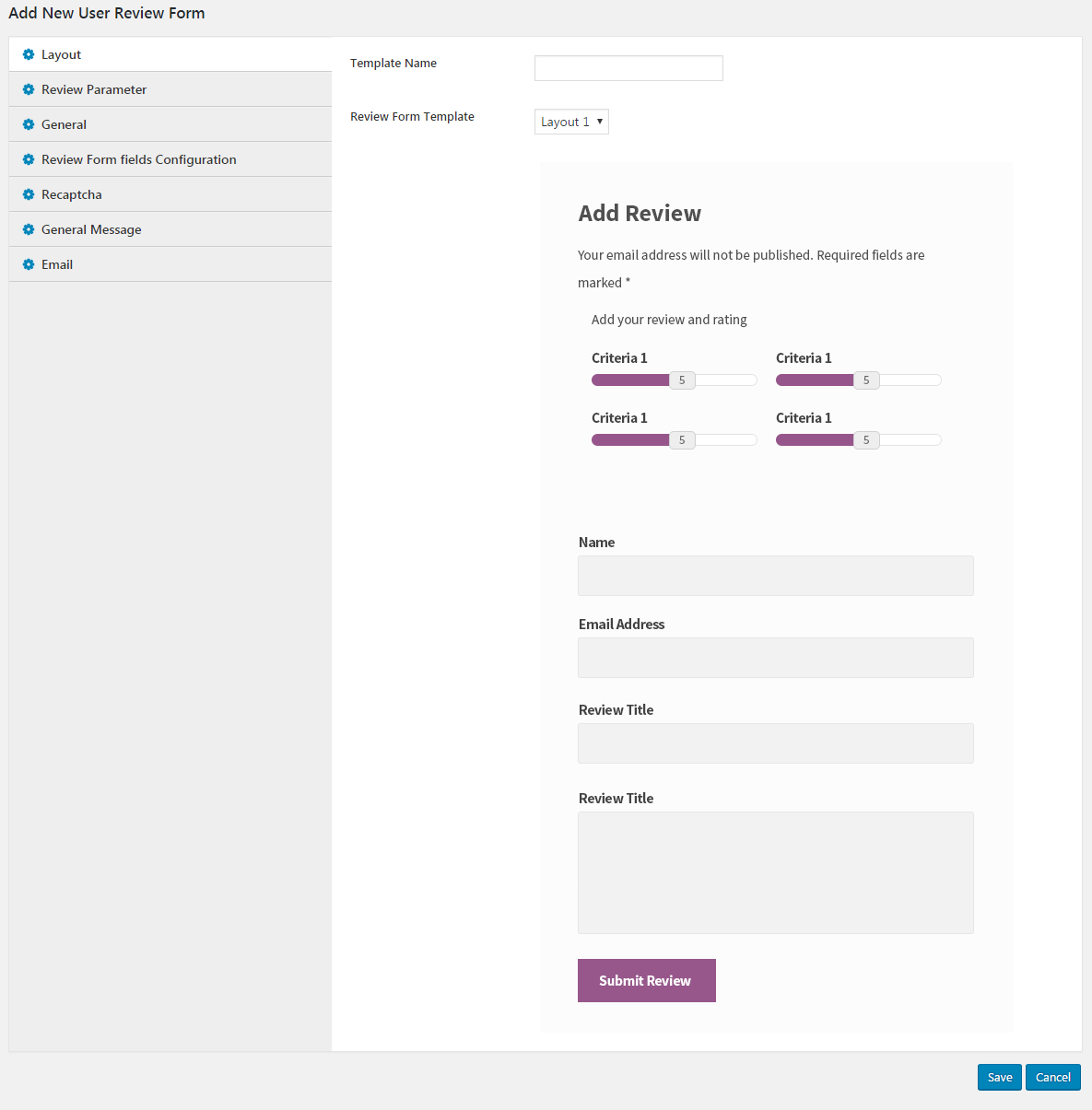Image resolution: width=1092 pixels, height=1110 pixels.
Task: Open the General Message tab
Action: point(91,229)
